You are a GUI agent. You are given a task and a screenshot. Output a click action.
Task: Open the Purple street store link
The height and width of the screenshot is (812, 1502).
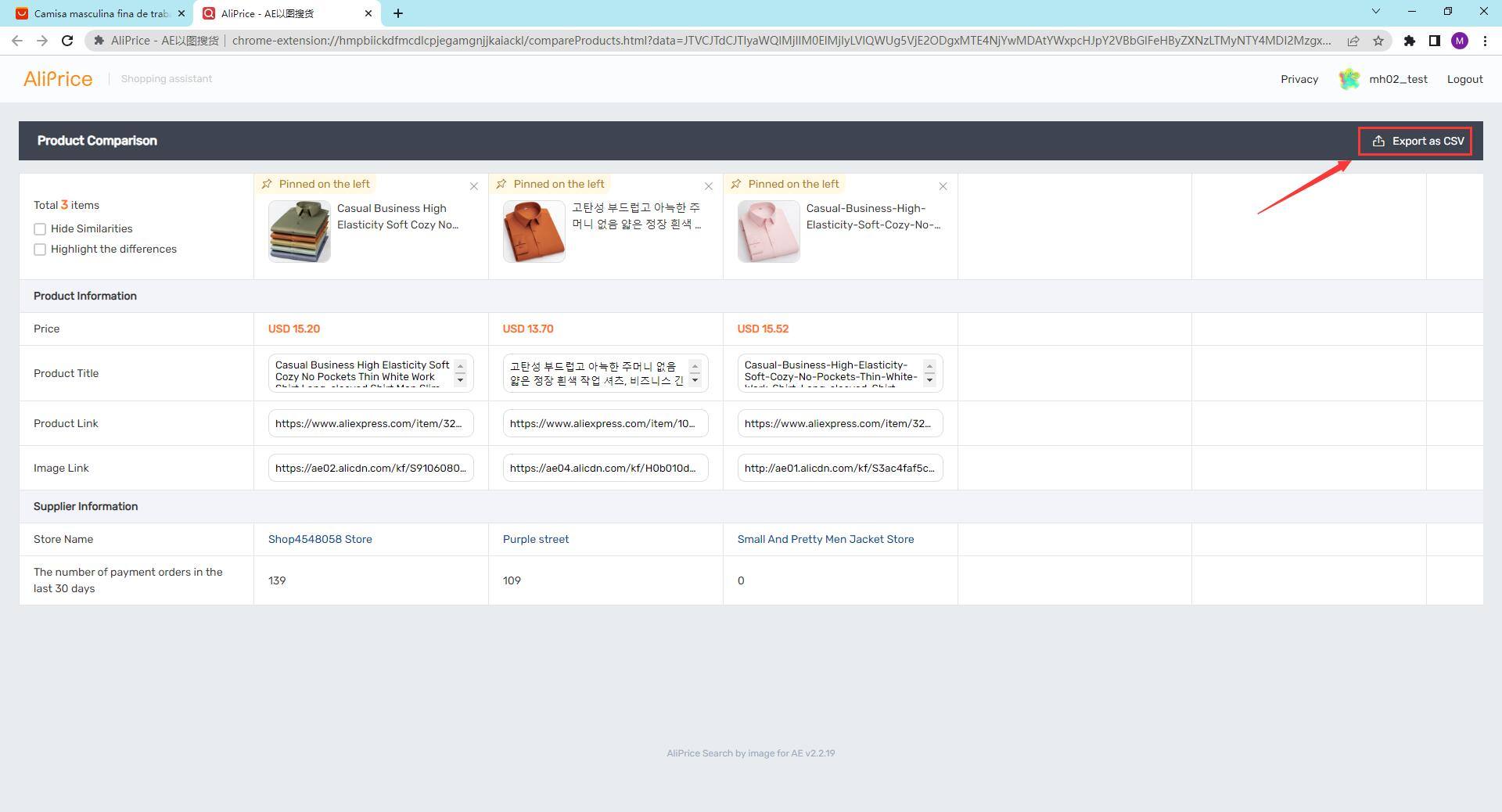pos(536,539)
